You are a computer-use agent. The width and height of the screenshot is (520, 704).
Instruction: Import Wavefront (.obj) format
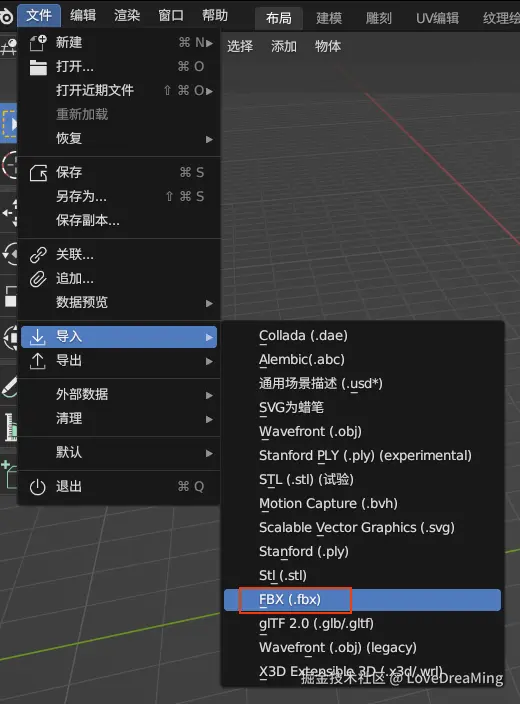click(x=362, y=431)
